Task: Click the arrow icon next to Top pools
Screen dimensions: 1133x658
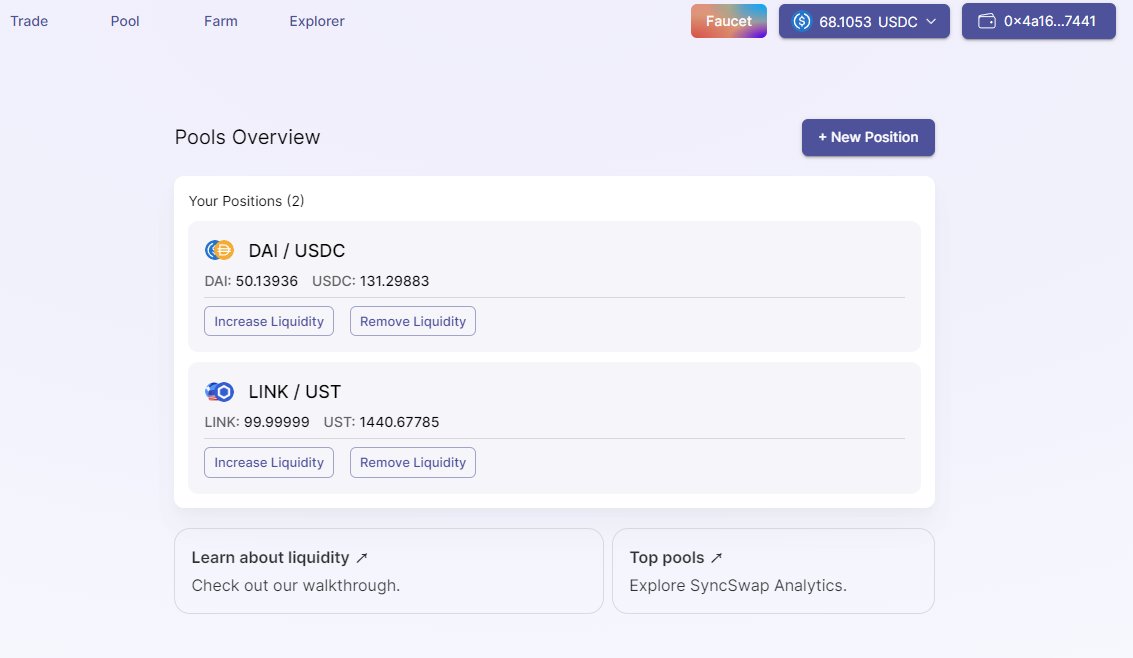Action: click(x=716, y=558)
